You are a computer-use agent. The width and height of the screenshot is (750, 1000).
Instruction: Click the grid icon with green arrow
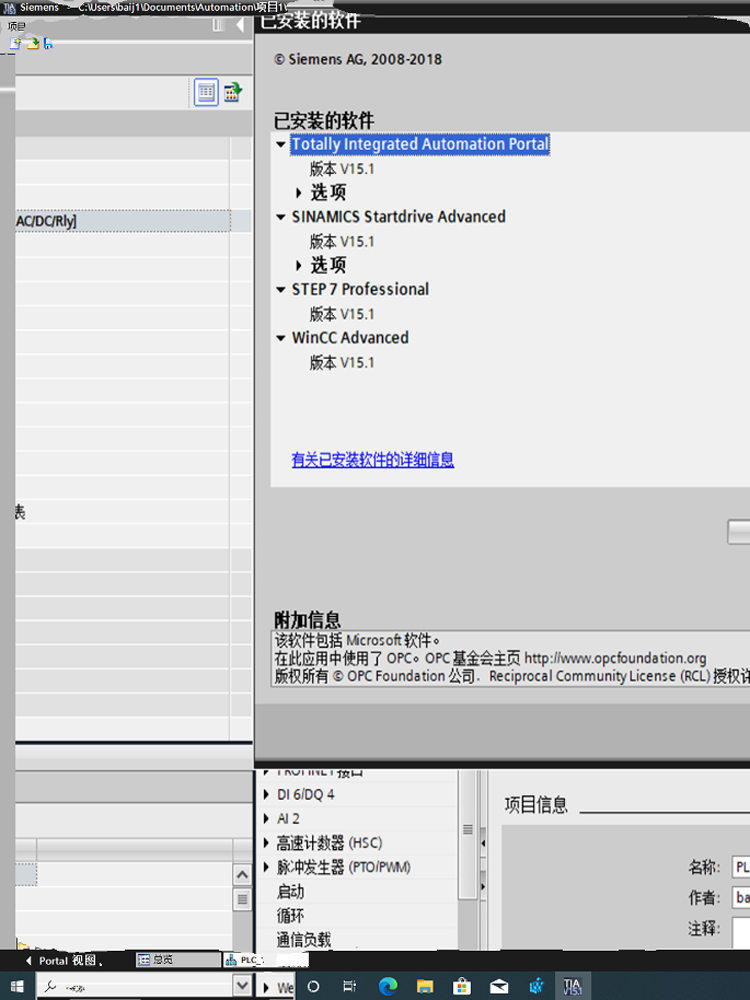point(232,93)
